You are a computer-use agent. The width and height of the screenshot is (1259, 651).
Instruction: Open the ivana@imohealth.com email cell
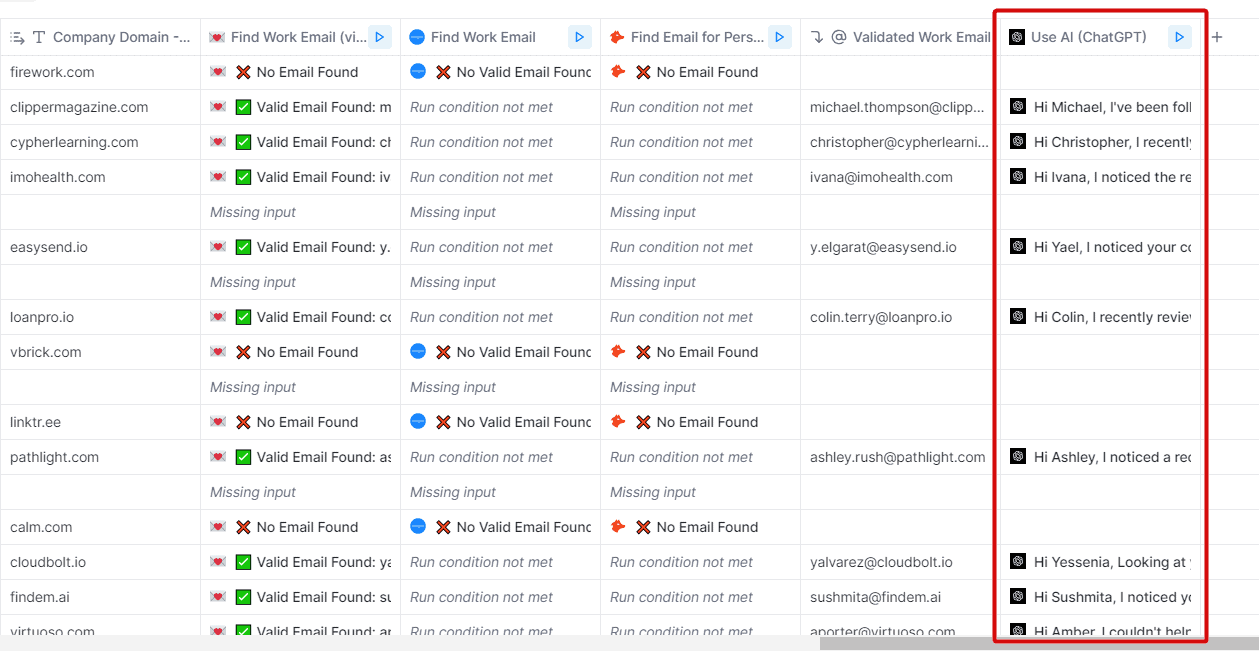point(881,177)
